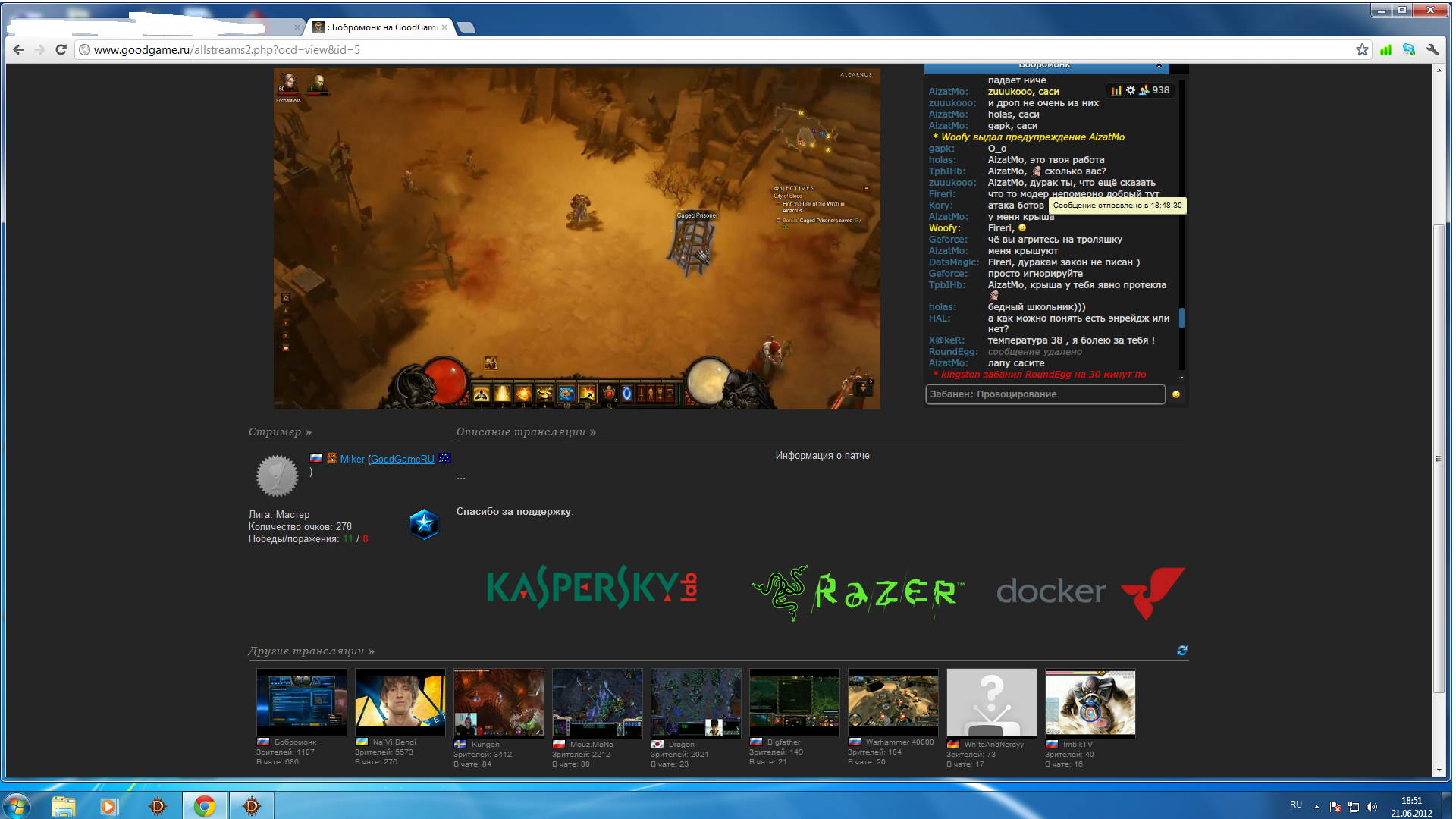Click the Описание трансляции section heading
The width and height of the screenshot is (1456, 819).
526,432
